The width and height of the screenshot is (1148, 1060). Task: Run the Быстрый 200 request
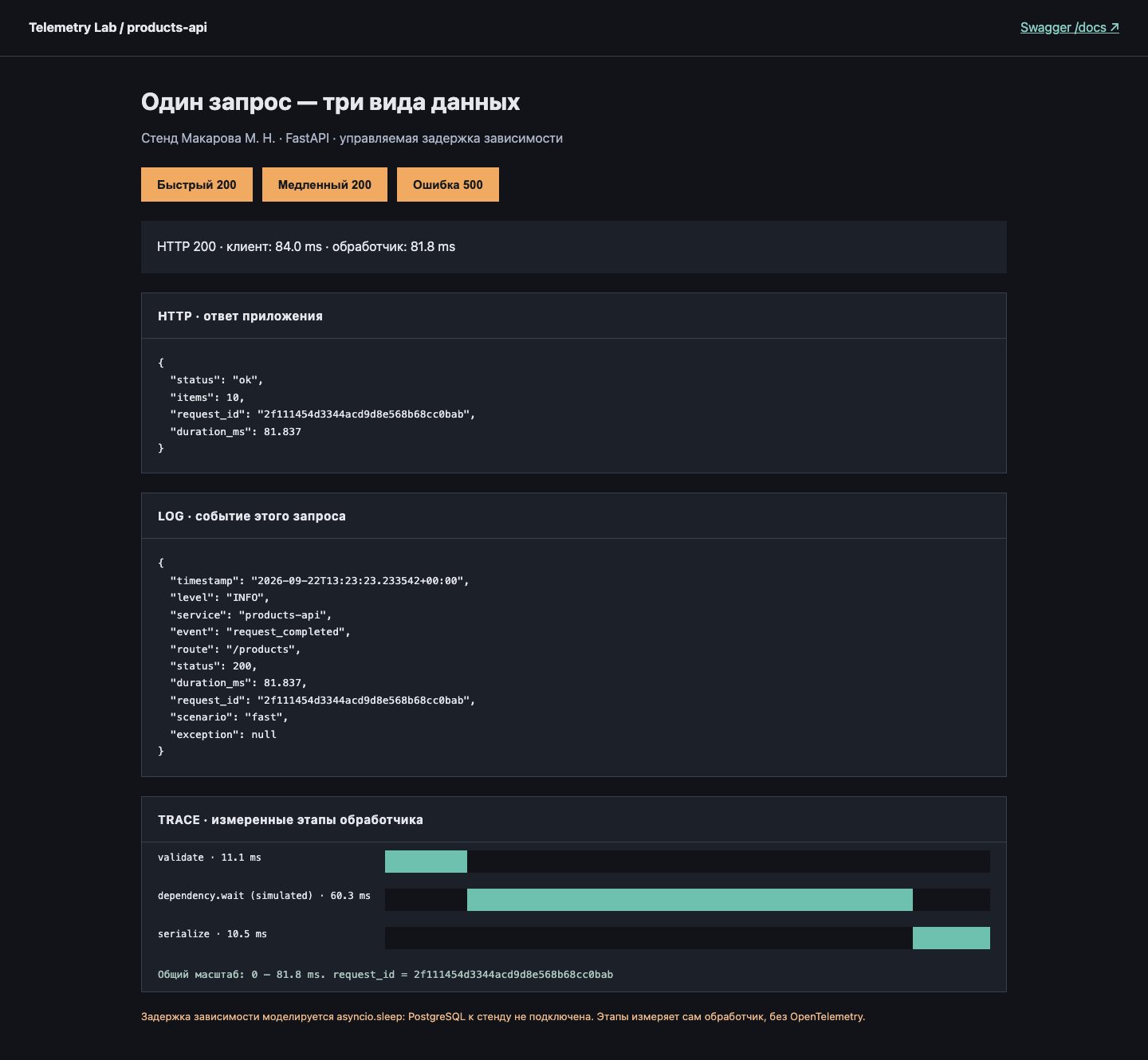click(197, 184)
